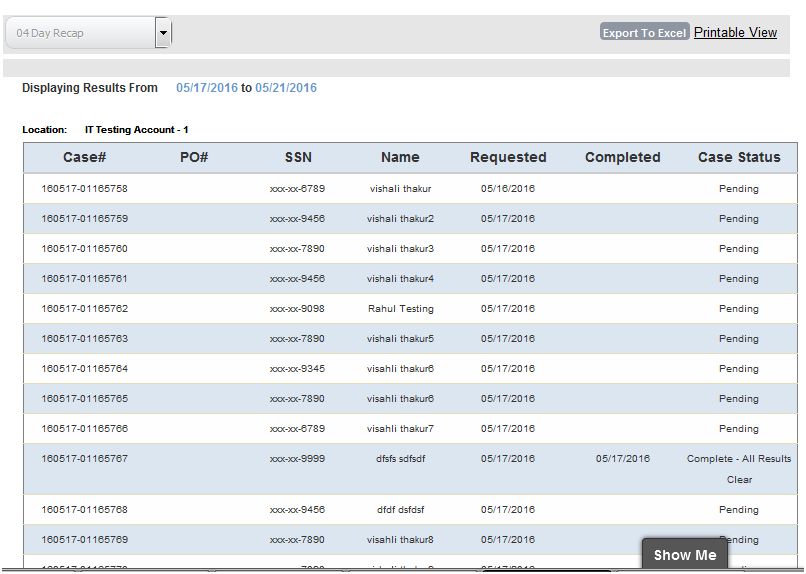
Task: Click the IT Testing Account - 1 location
Action: click(x=137, y=129)
